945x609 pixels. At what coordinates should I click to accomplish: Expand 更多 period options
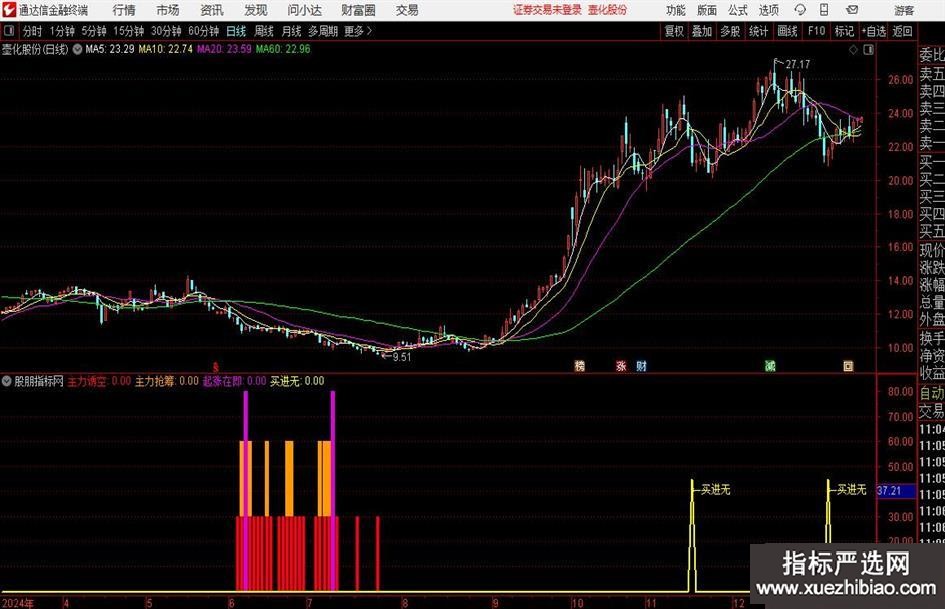[359, 31]
